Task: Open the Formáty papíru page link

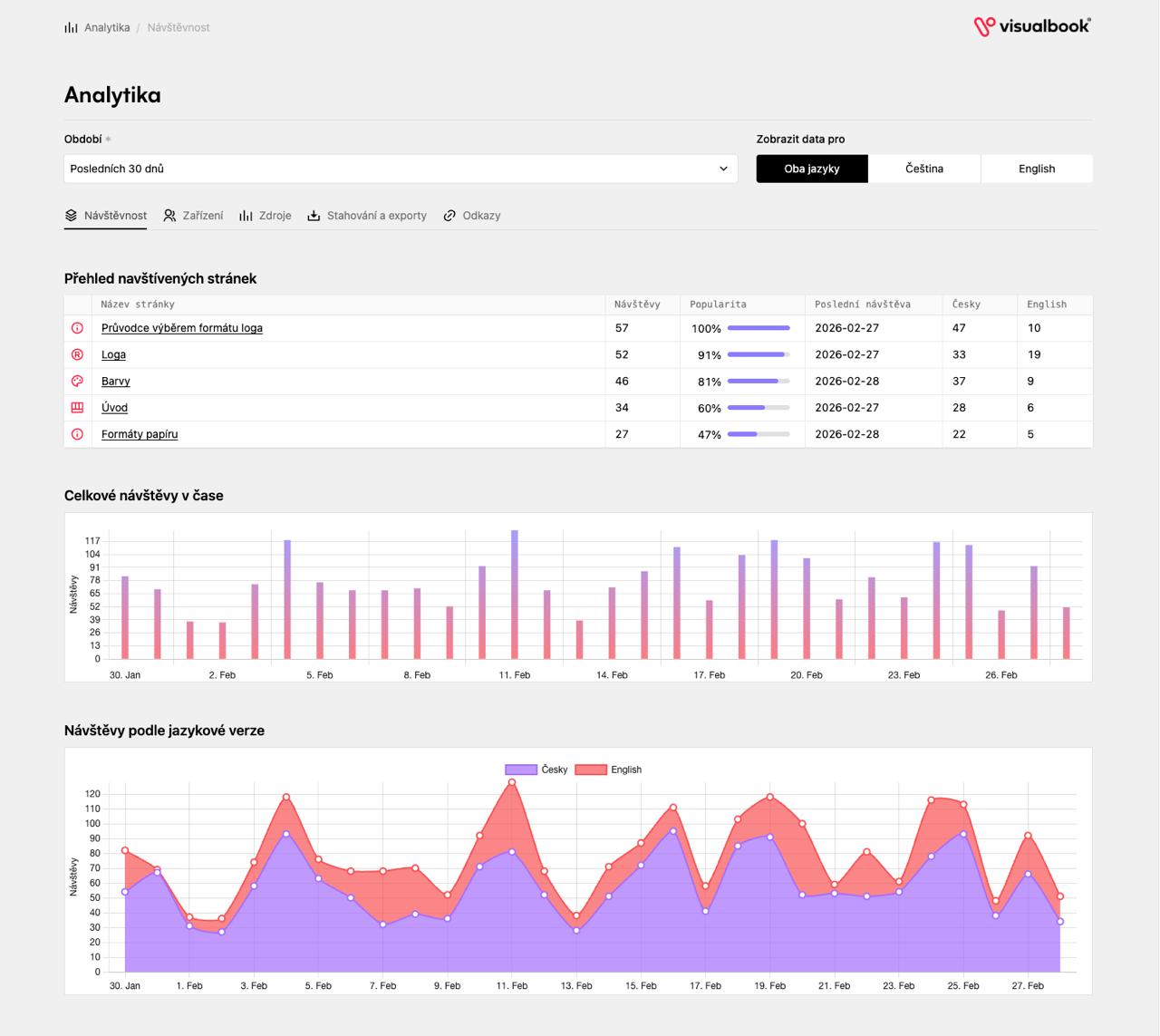Action: click(140, 434)
